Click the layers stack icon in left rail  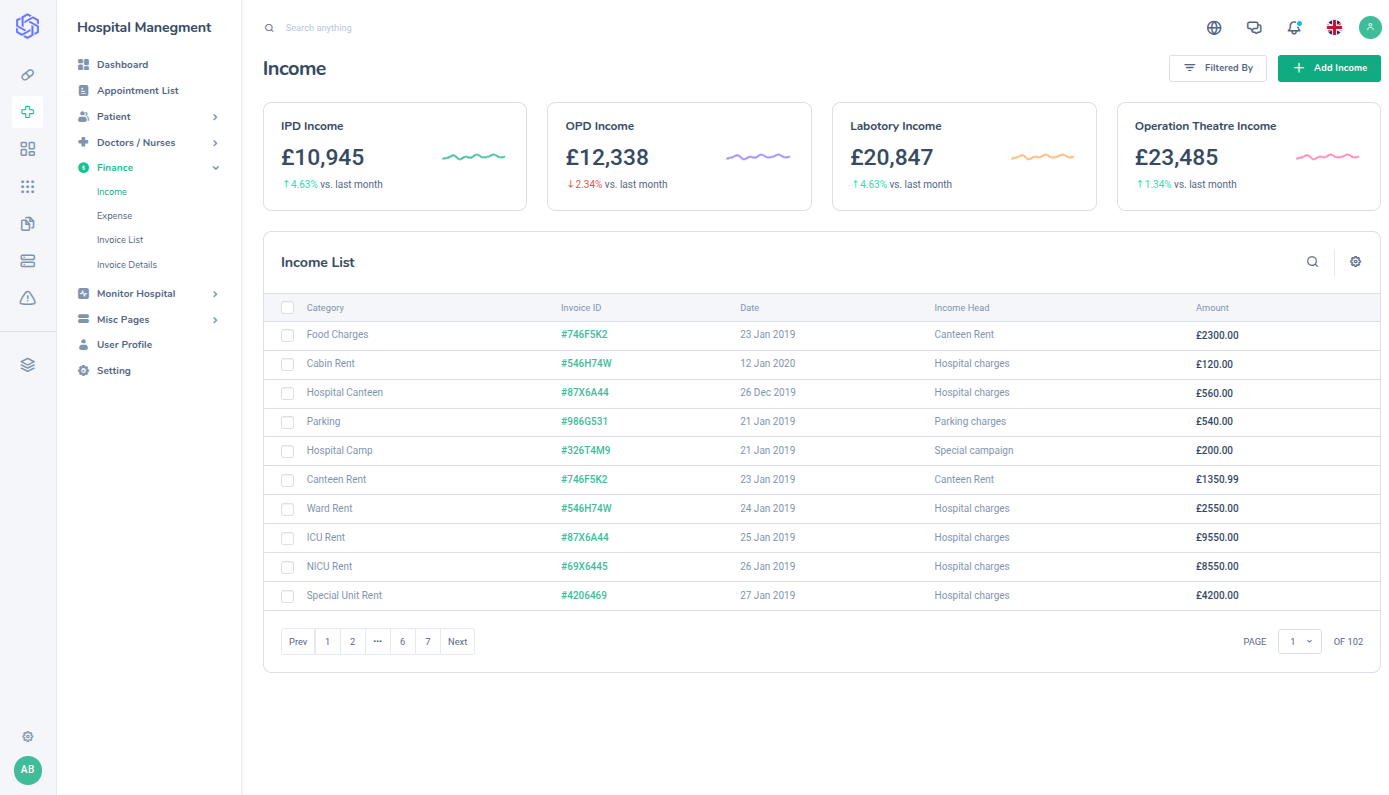pos(28,365)
